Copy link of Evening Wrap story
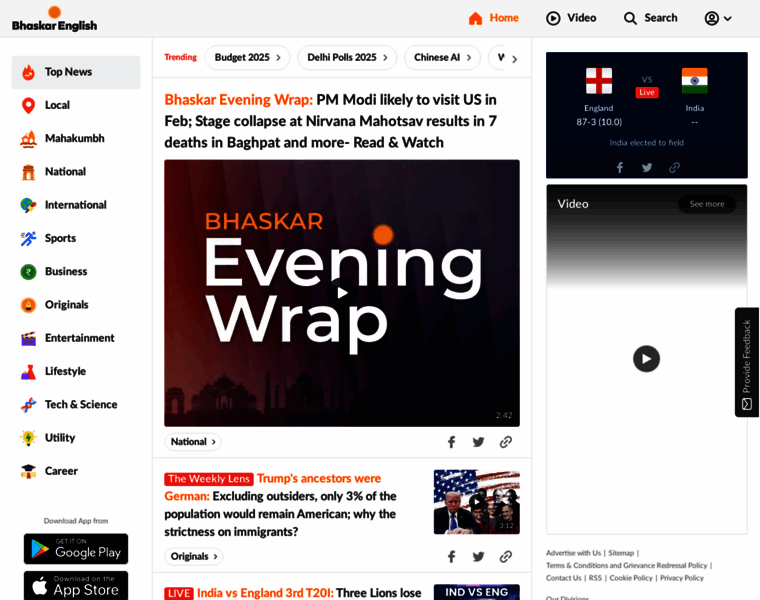 (x=506, y=442)
